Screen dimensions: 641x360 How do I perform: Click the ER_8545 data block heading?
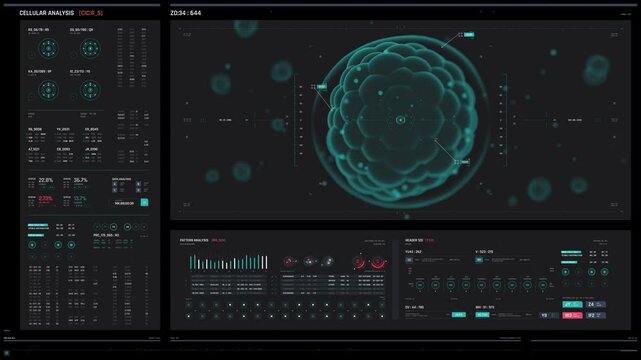pyautogui.click(x=92, y=129)
